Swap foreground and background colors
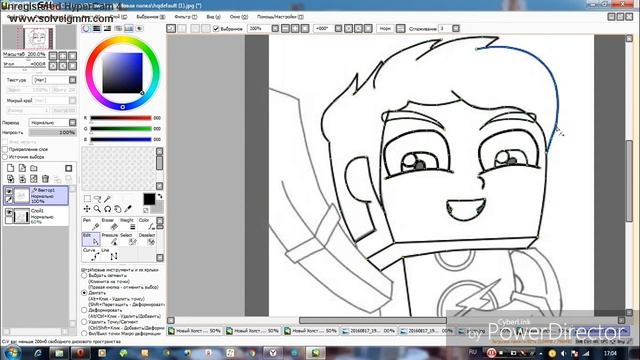The height and width of the screenshot is (360, 640). point(160,196)
